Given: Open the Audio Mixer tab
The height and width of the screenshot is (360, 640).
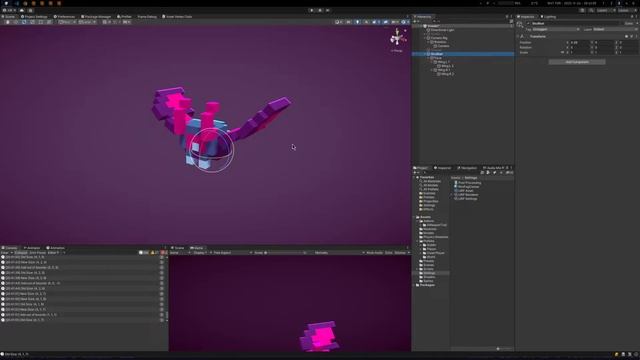Looking at the screenshot, I should 493,168.
